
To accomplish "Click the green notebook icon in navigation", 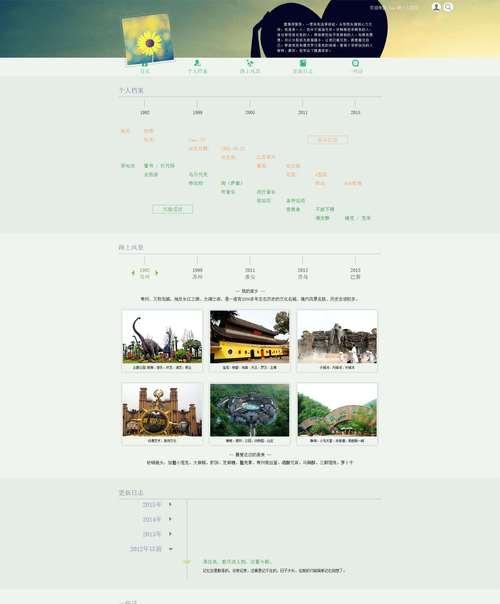I will [x=303, y=63].
